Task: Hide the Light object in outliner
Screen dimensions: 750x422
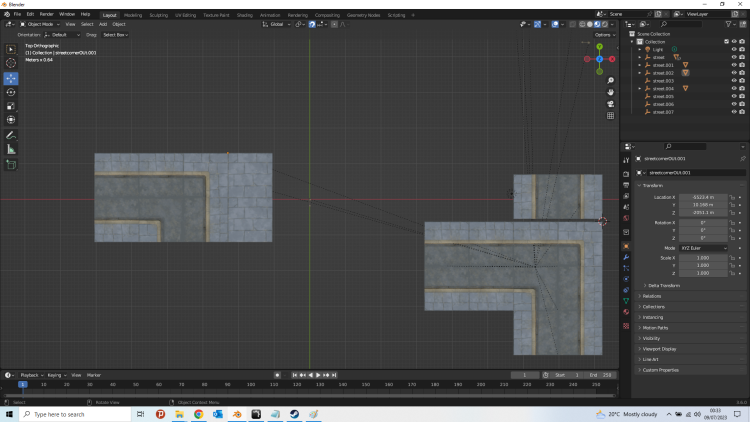Action: coord(734,49)
